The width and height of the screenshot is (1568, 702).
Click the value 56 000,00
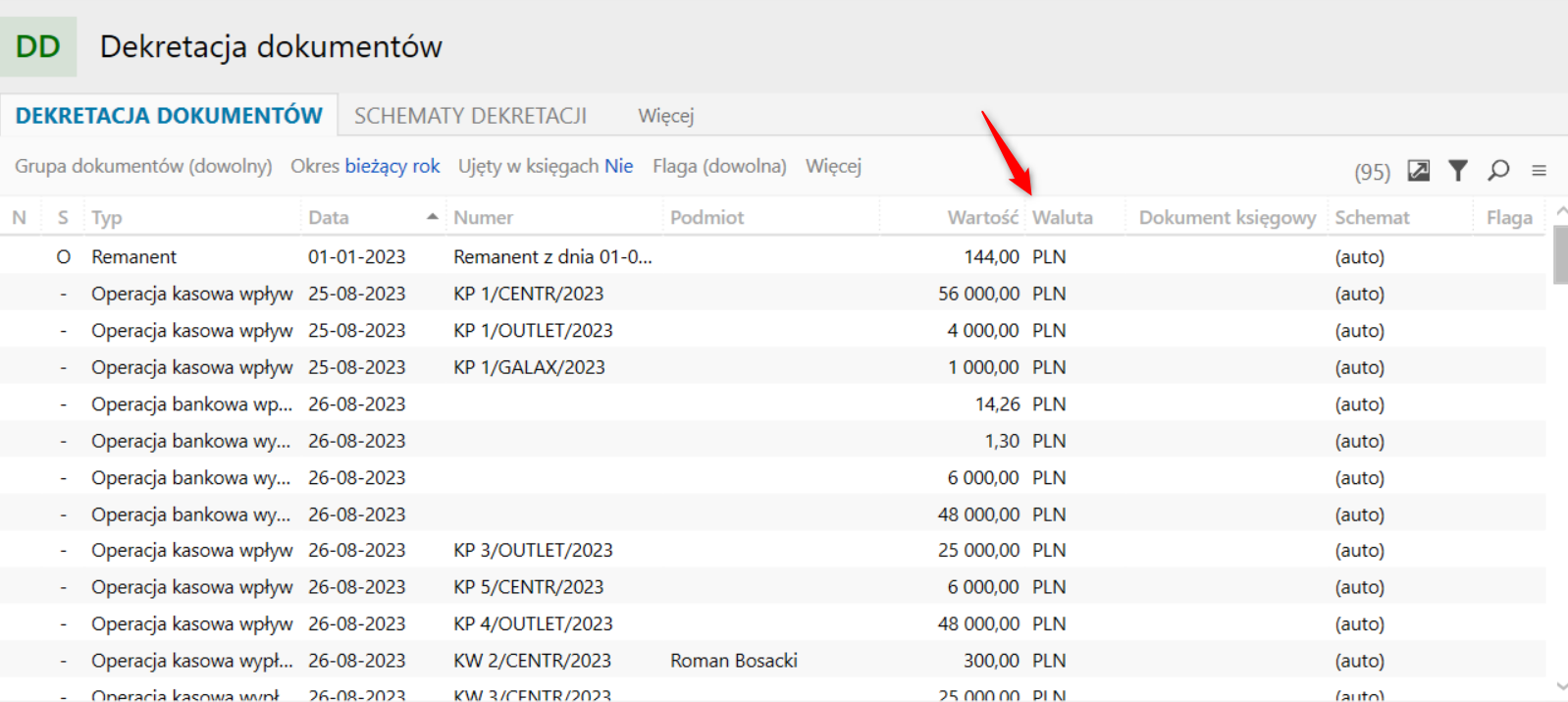point(979,294)
